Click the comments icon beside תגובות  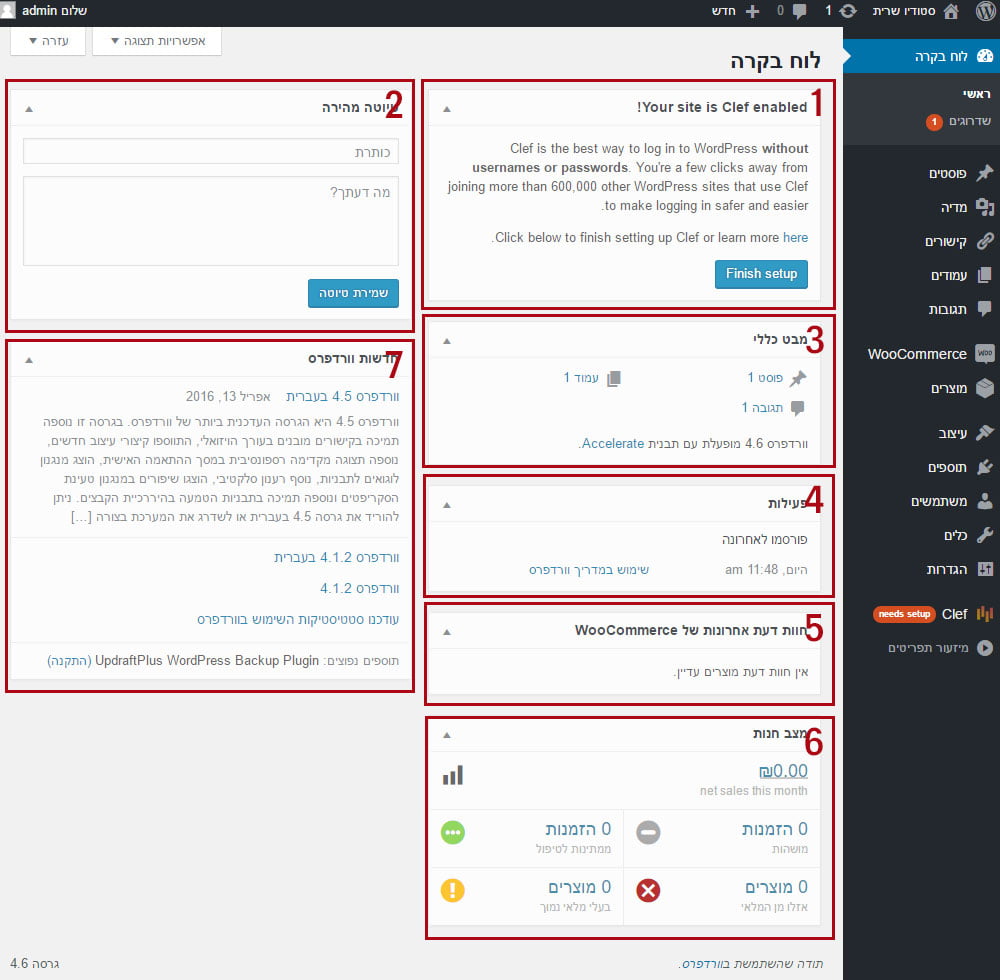(985, 309)
